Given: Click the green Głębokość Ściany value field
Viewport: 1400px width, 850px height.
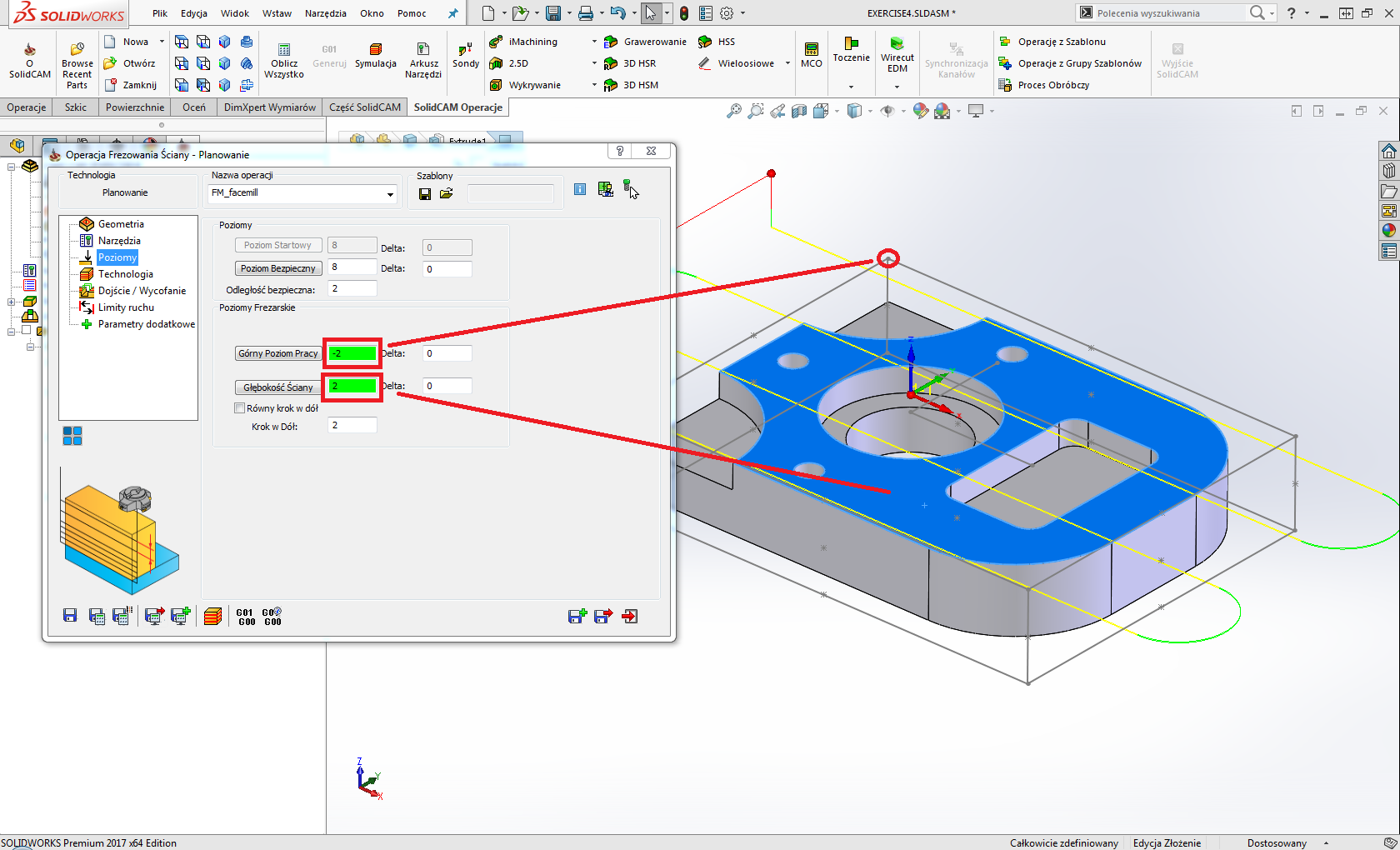Looking at the screenshot, I should point(352,386).
